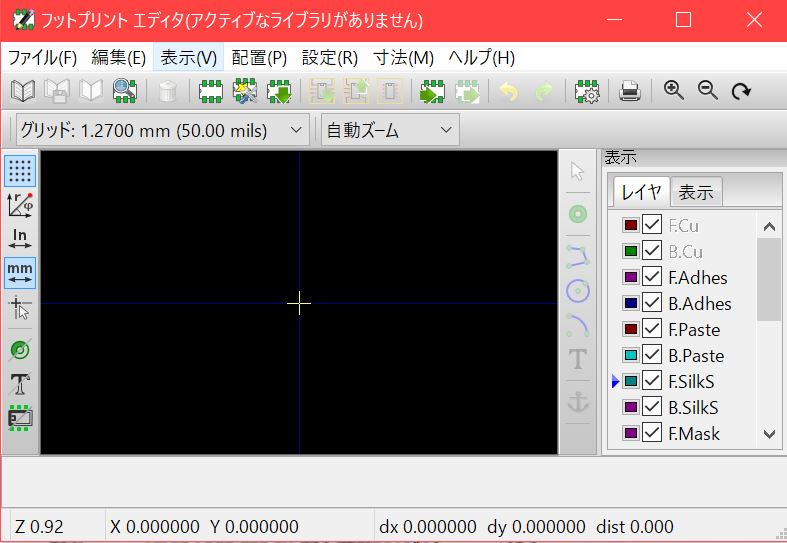The height and width of the screenshot is (543, 787).
Task: Switch to the 表示 tab in layers panel
Action: (x=696, y=192)
